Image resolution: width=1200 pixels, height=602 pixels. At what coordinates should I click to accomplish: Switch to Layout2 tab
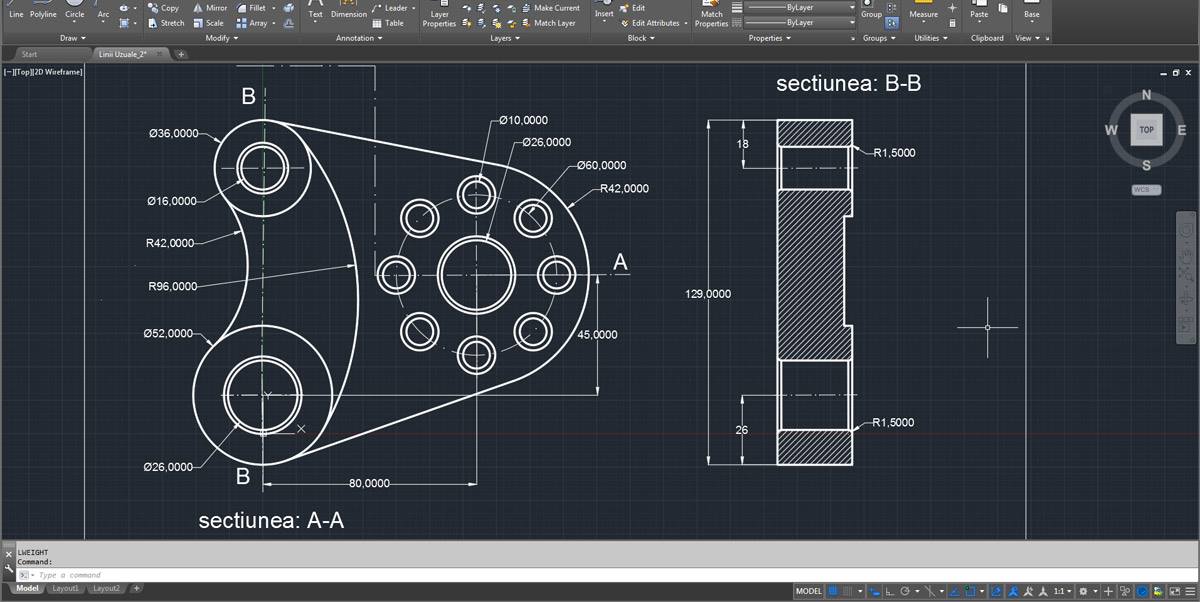(x=106, y=588)
